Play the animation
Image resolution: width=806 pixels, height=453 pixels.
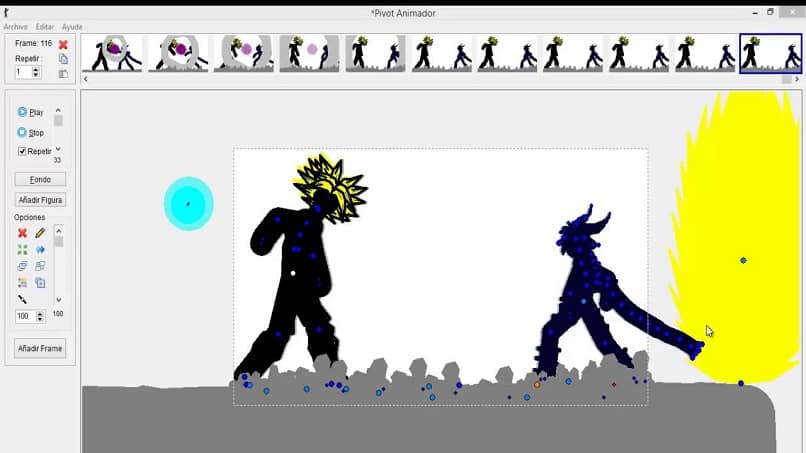(31, 112)
